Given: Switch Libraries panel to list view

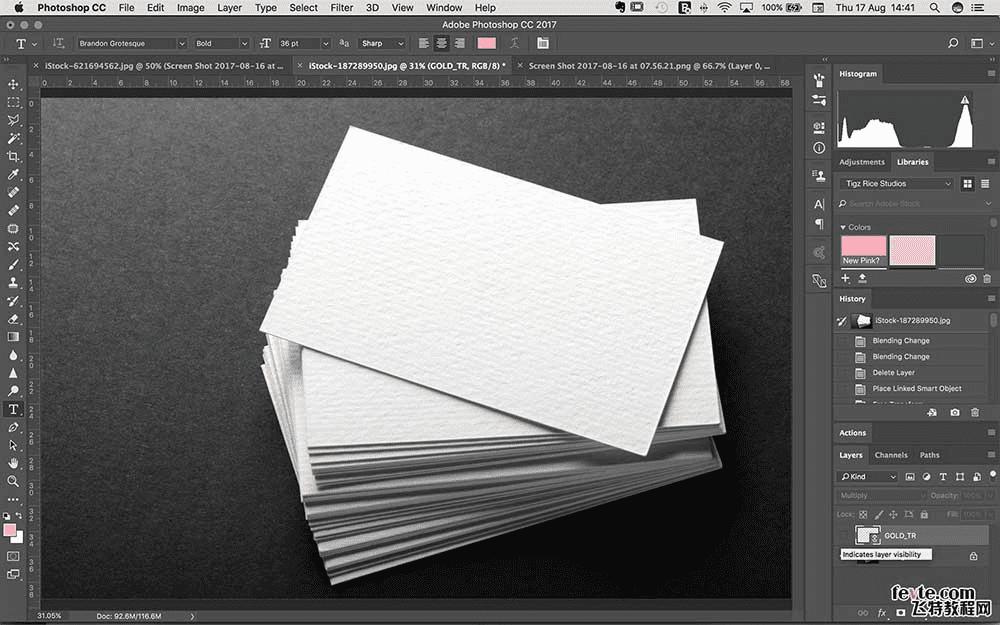Looking at the screenshot, I should [986, 184].
